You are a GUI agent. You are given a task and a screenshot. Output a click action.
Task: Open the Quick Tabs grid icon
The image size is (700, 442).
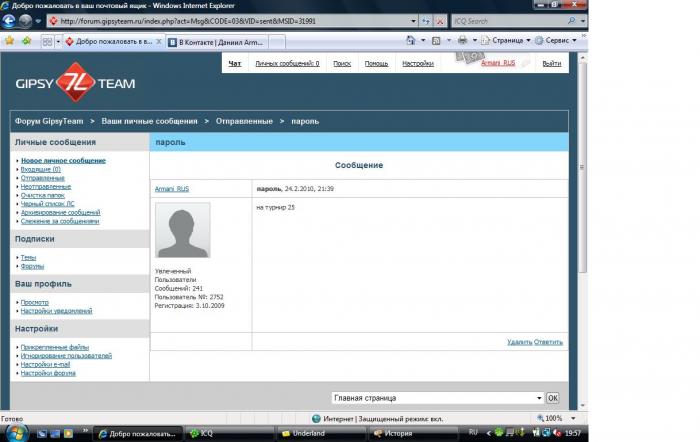tap(47, 42)
